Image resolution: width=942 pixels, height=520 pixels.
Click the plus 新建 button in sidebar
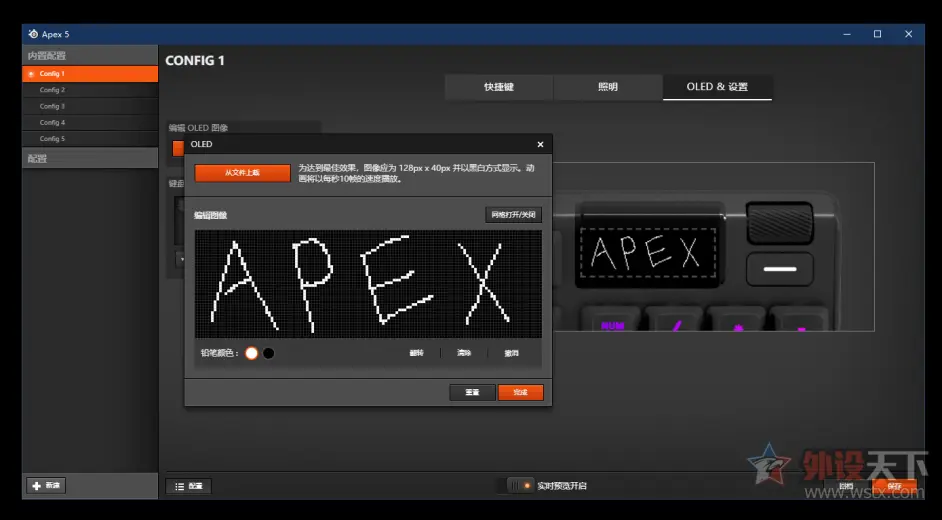click(x=46, y=485)
